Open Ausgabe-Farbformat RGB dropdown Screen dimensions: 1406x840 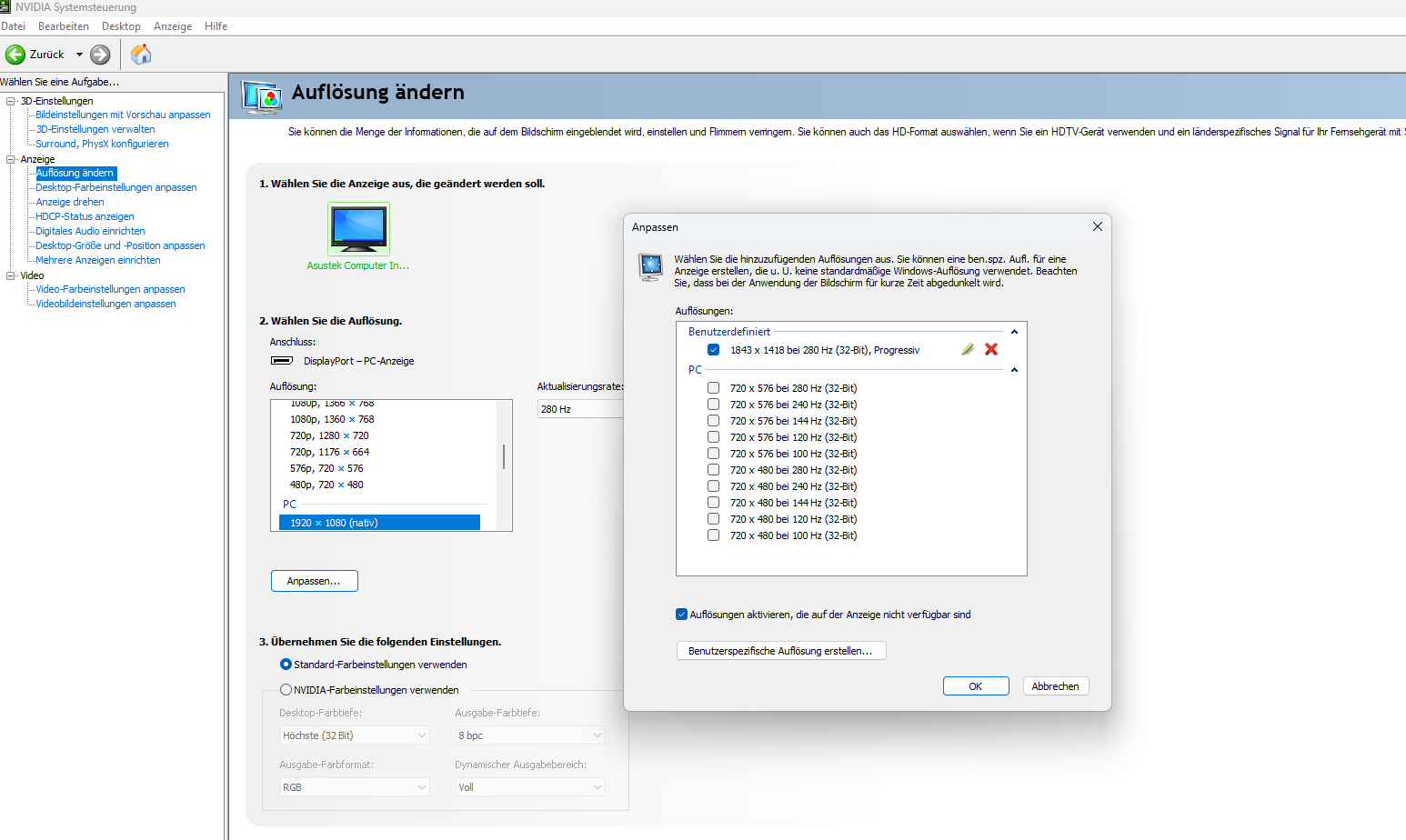click(x=354, y=787)
